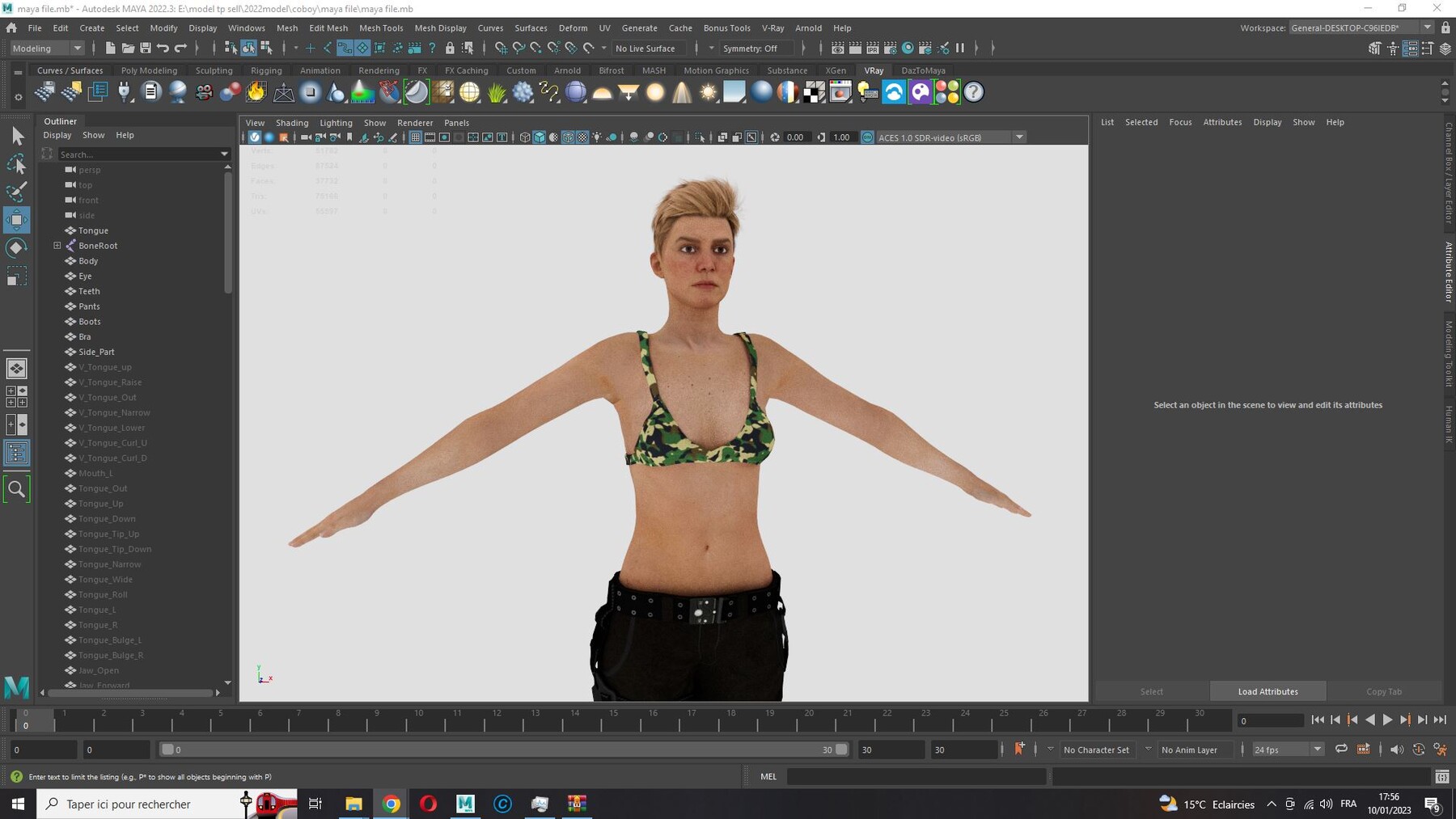Click the viewport light bulb lighting icon
This screenshot has height=819, width=1456.
[x=597, y=137]
